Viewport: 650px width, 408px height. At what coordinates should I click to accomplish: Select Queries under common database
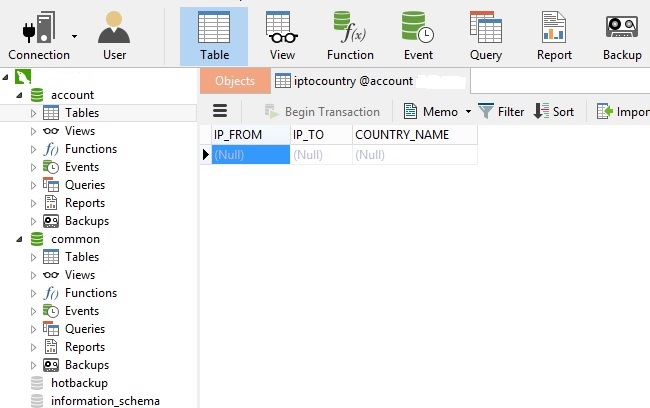pos(85,329)
